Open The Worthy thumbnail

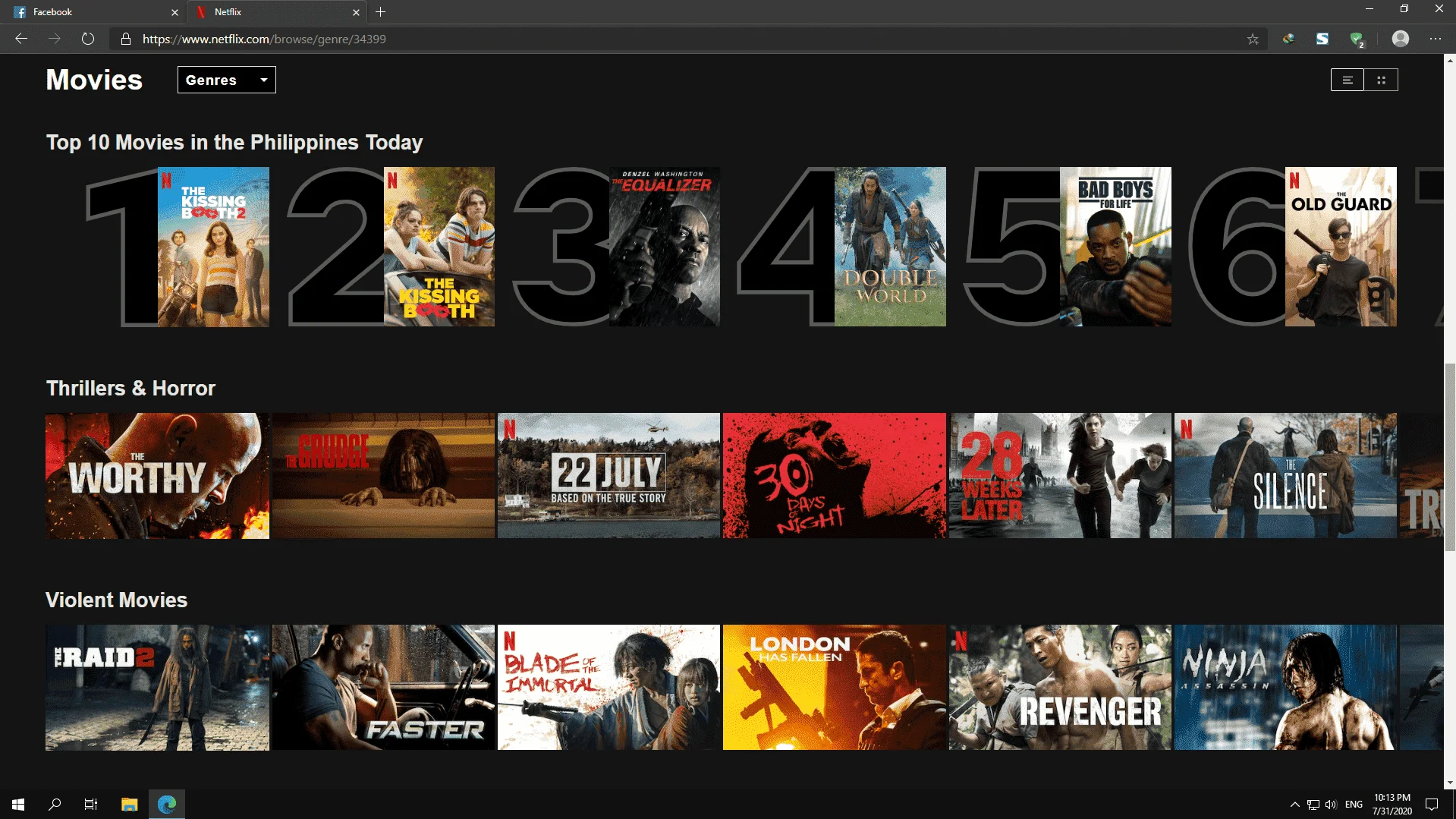pyautogui.click(x=157, y=476)
